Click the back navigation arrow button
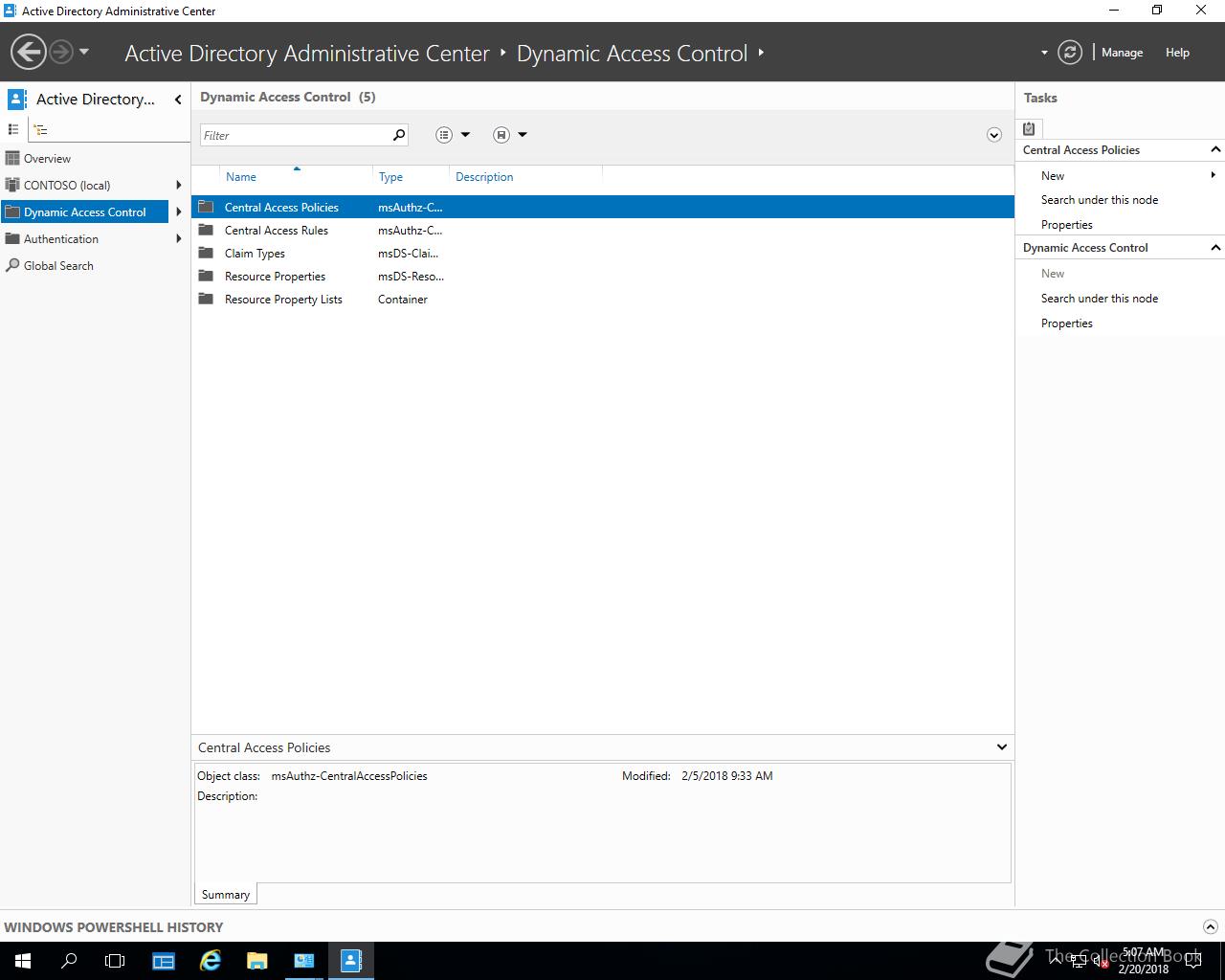 click(x=29, y=52)
